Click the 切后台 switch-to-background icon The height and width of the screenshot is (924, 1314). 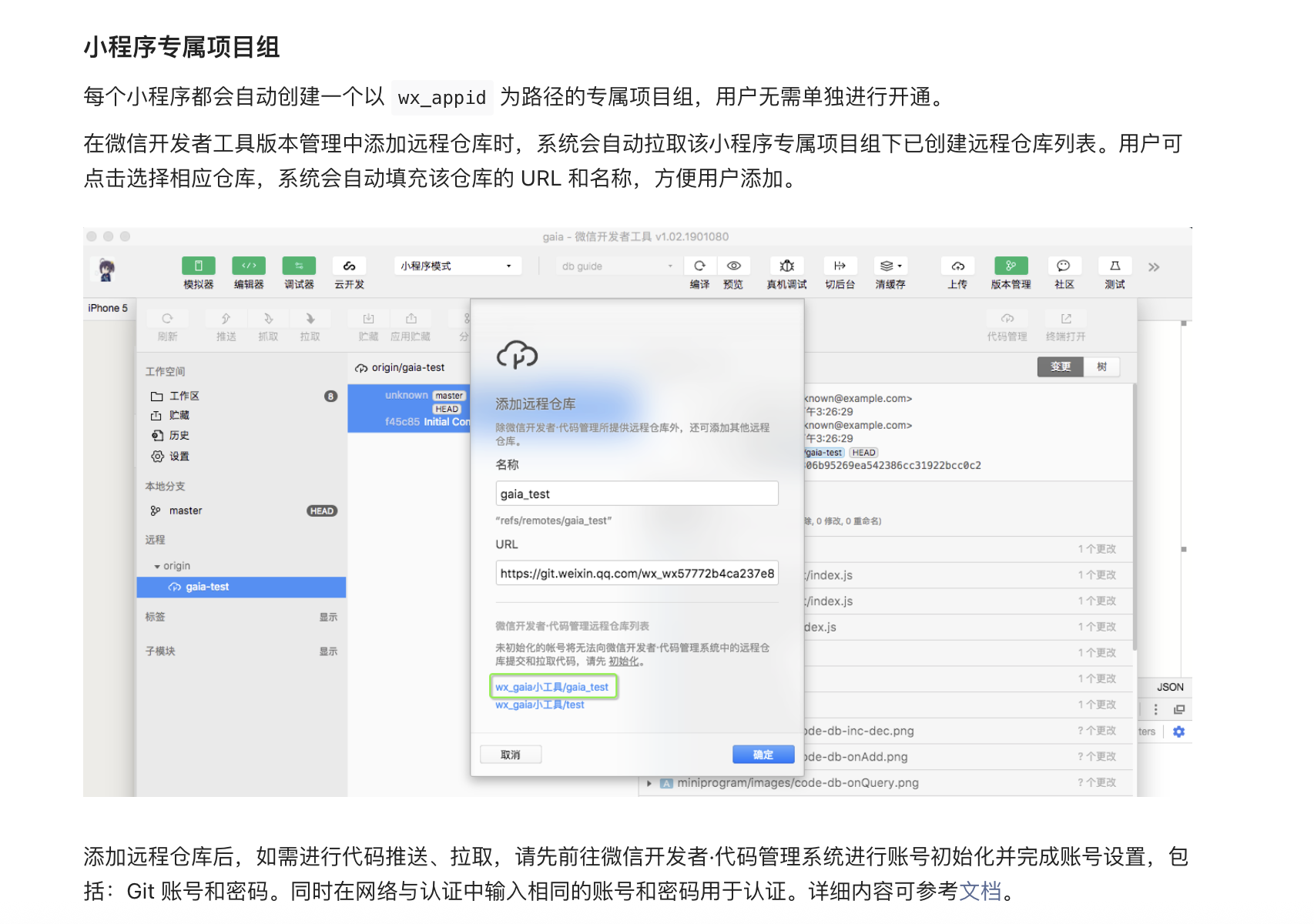(x=840, y=266)
